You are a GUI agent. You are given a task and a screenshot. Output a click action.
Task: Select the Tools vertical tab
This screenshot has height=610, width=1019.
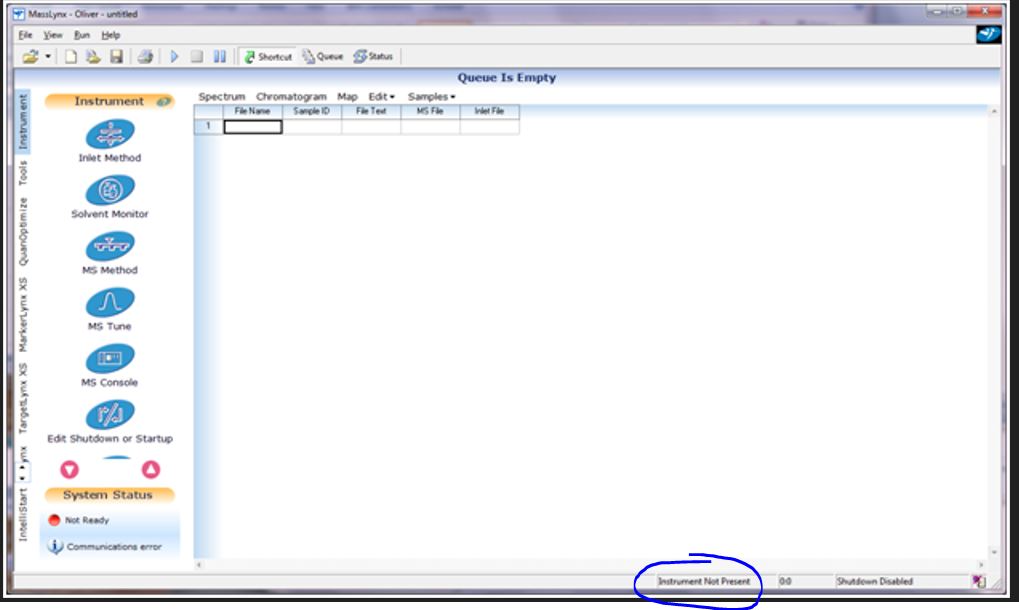coord(23,173)
